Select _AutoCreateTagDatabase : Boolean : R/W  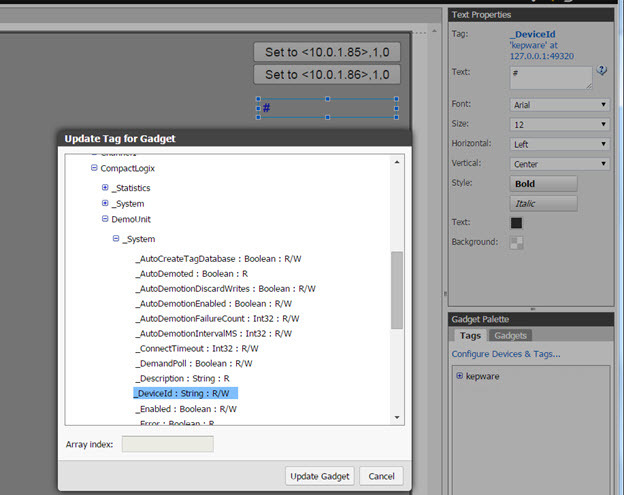(x=218, y=259)
